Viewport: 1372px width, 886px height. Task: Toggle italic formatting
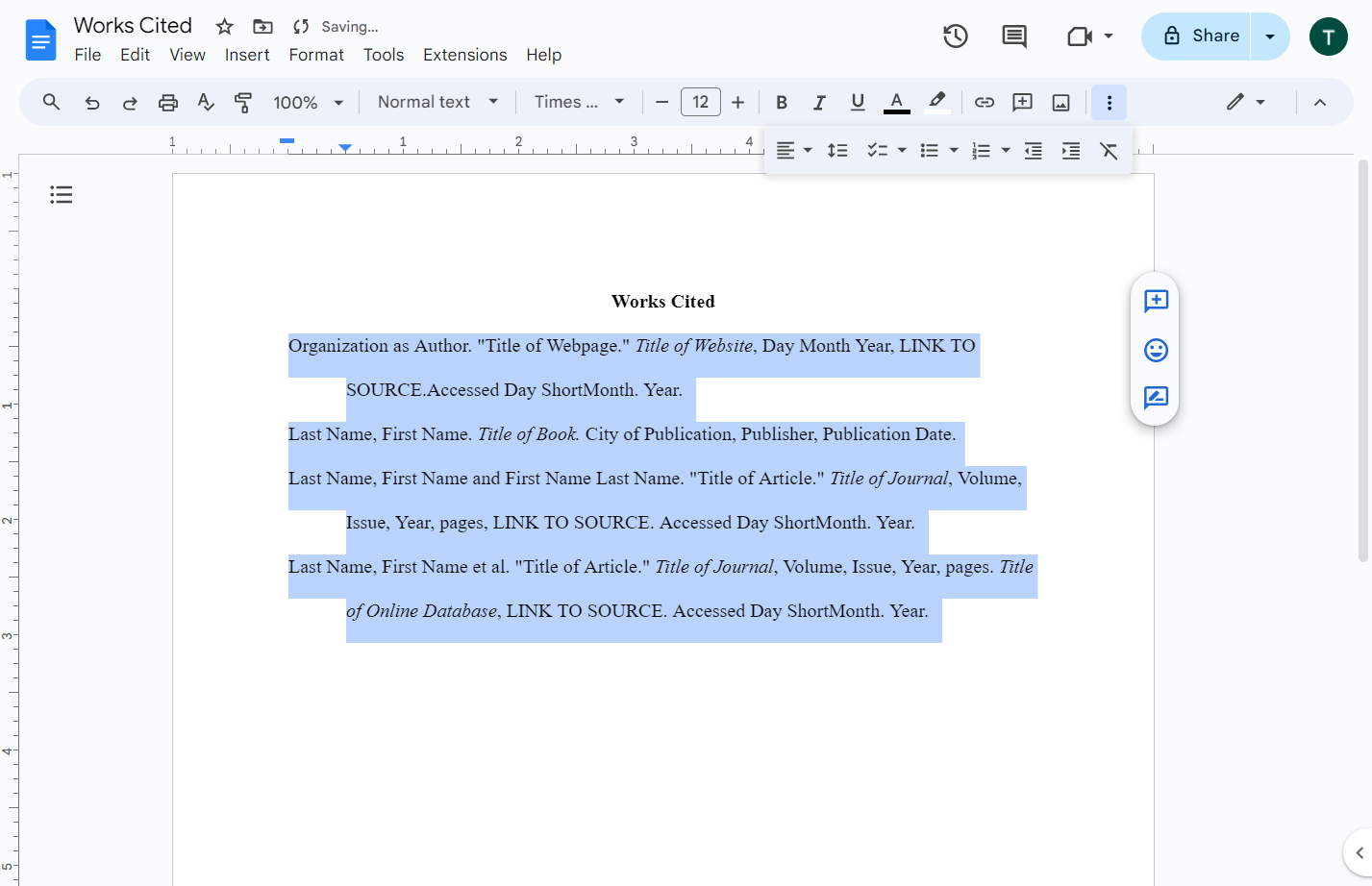tap(819, 103)
